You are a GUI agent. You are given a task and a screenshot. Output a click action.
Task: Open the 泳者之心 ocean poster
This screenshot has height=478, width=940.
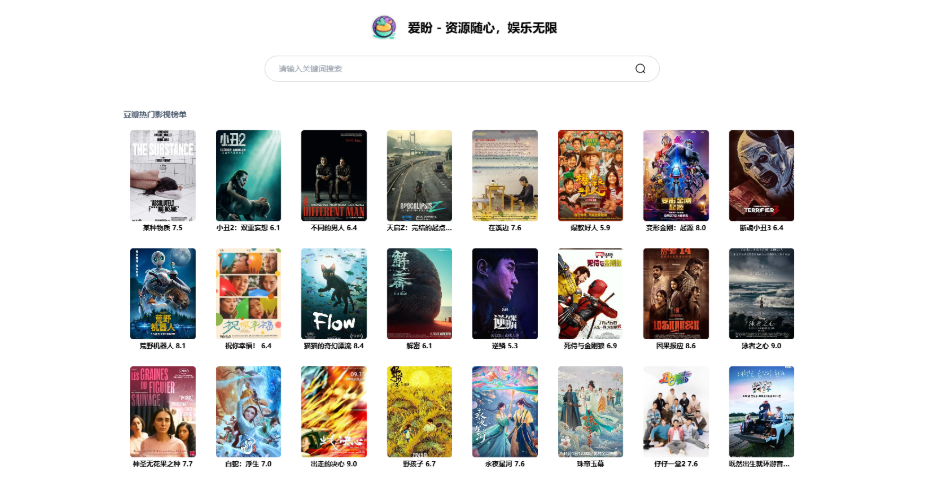tap(761, 294)
